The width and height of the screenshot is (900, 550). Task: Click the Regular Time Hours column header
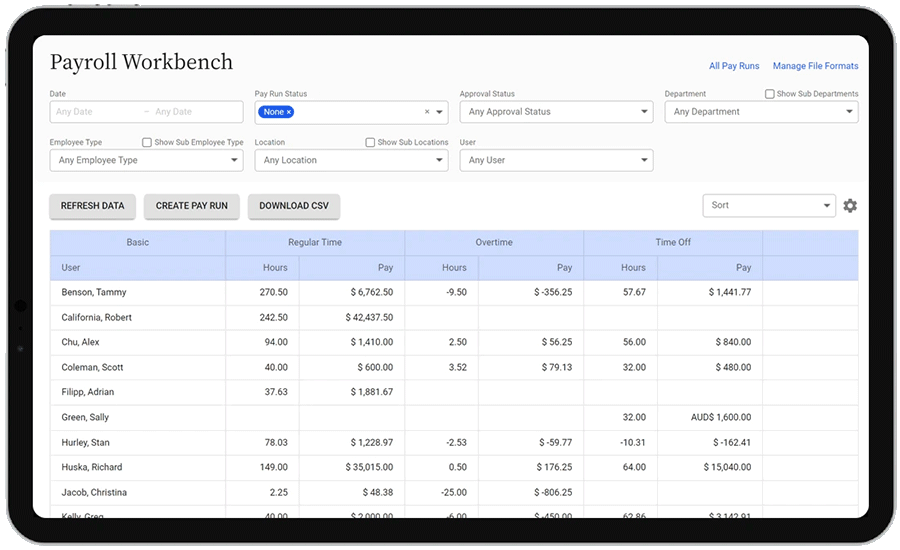[x=262, y=268]
